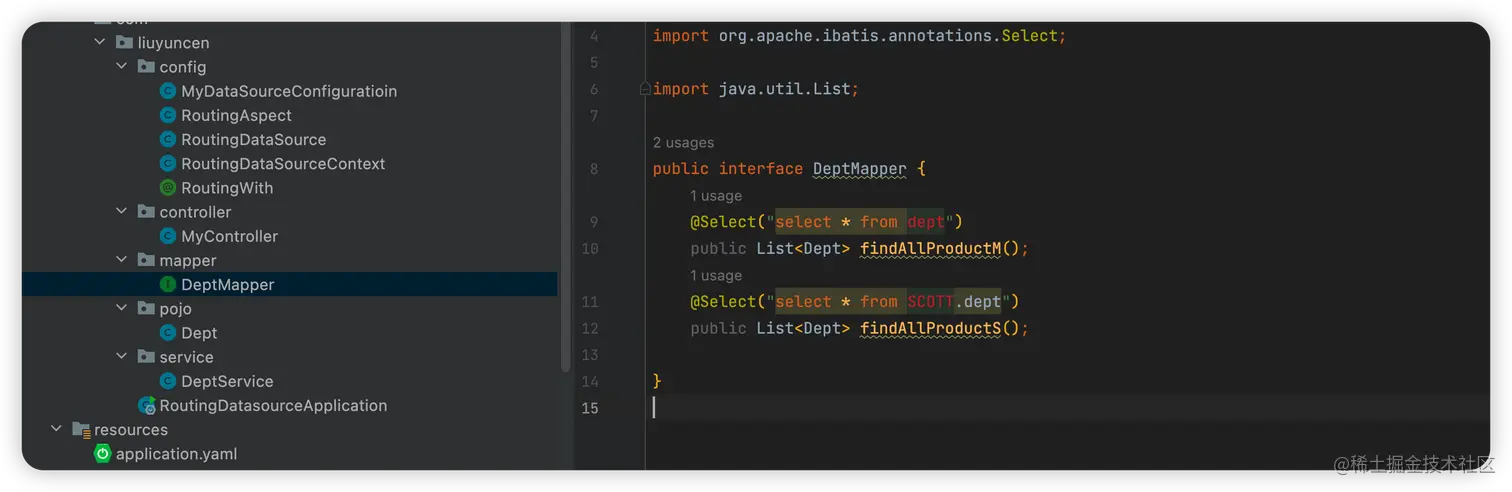Click the config package folder icon
Image resolution: width=1512 pixels, height=492 pixels.
pos(146,67)
